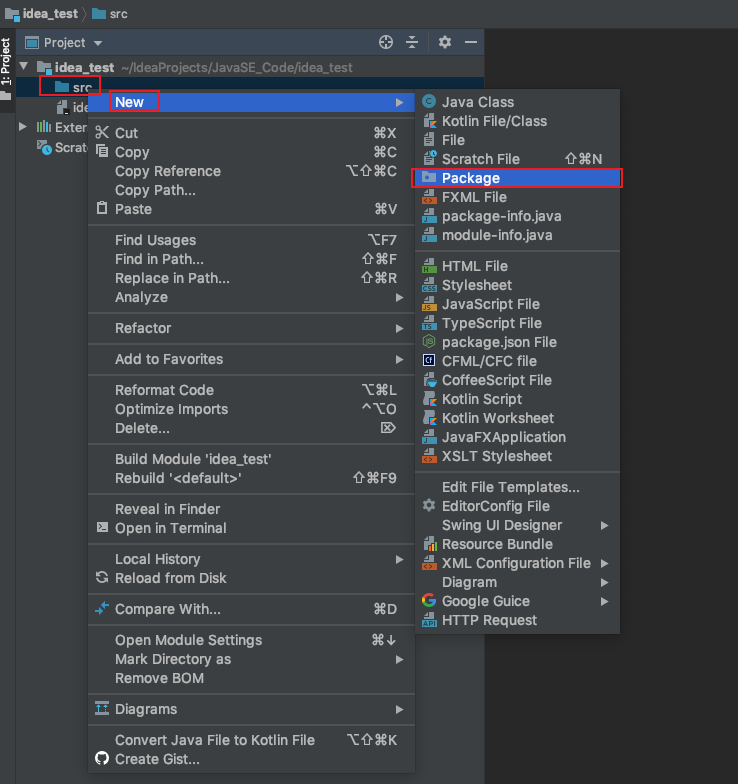Select Reformat Code menu entry

pyautogui.click(x=251, y=390)
